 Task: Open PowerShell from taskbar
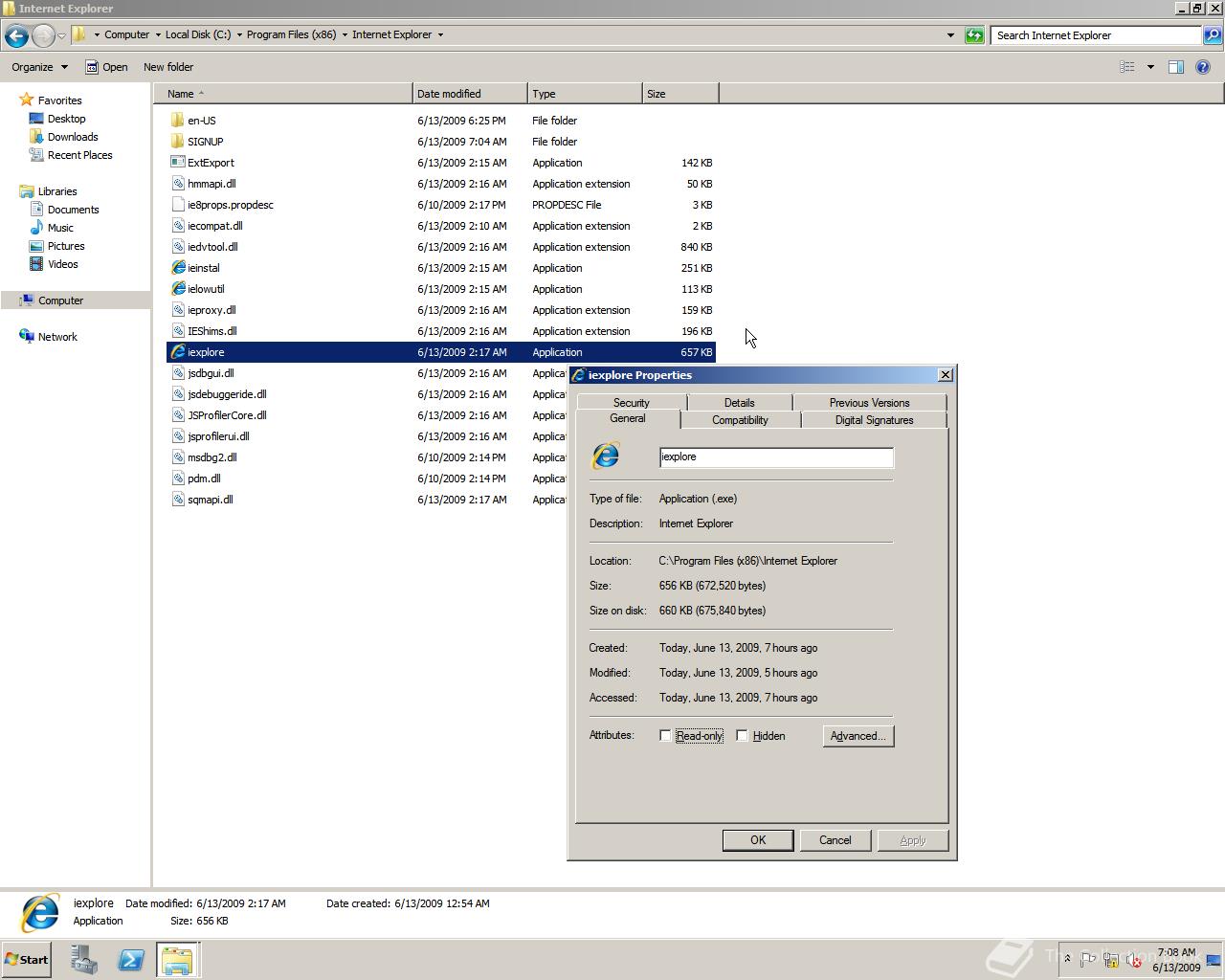[131, 960]
